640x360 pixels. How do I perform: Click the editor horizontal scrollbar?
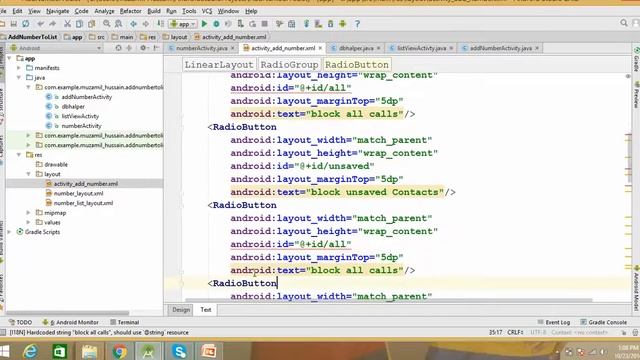coord(388,300)
